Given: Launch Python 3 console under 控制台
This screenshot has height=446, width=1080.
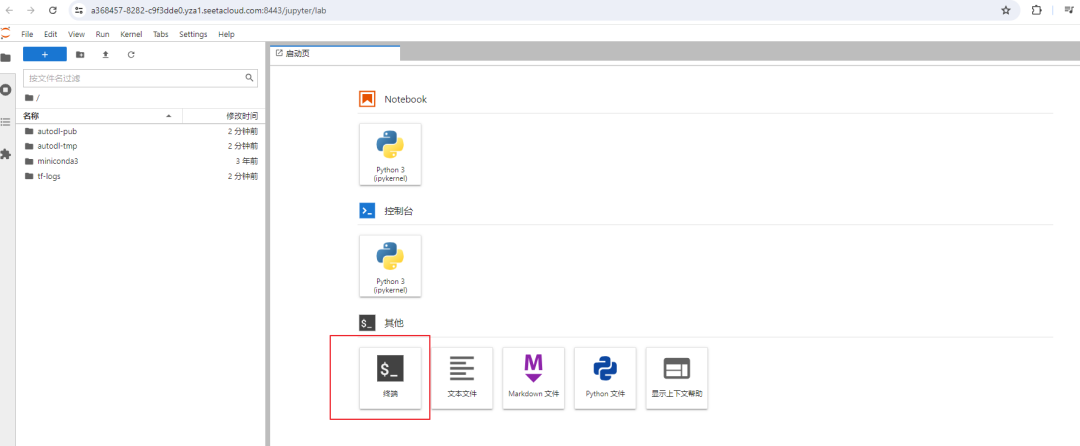Looking at the screenshot, I should click(x=390, y=266).
